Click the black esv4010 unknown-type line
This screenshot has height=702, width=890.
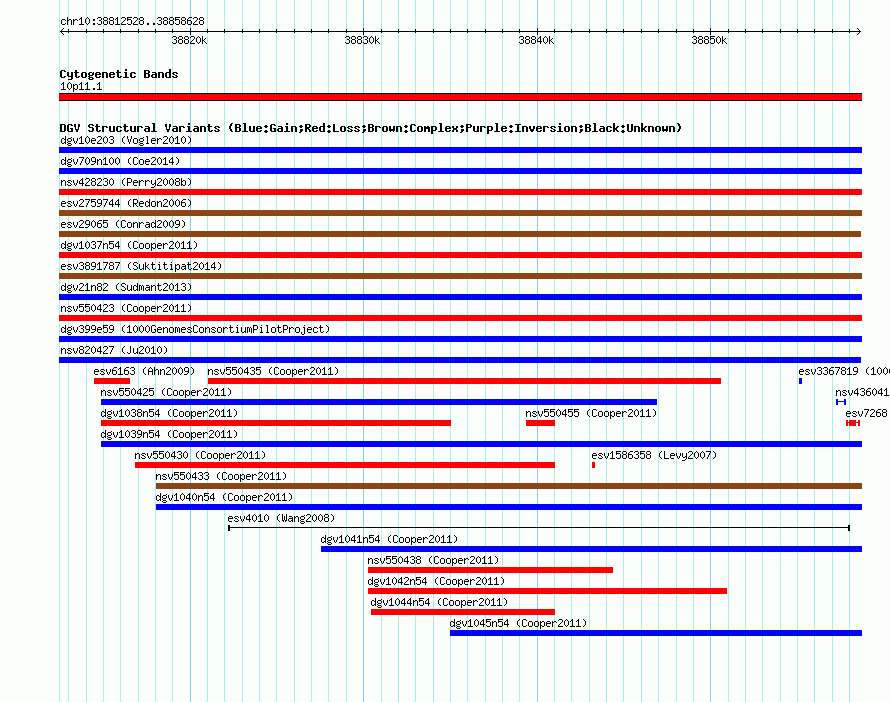click(x=539, y=528)
